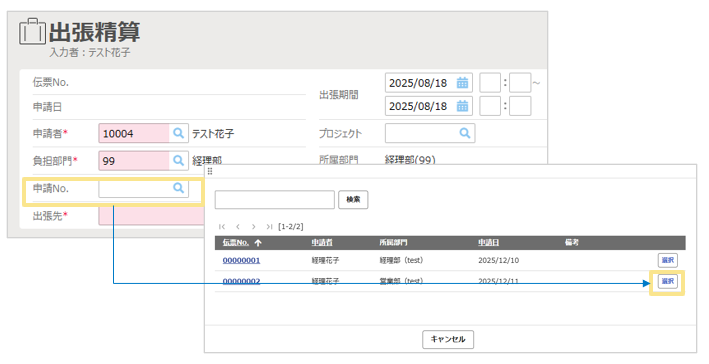
Task: Click 所属部門 column header in dialog
Action: pos(393,243)
